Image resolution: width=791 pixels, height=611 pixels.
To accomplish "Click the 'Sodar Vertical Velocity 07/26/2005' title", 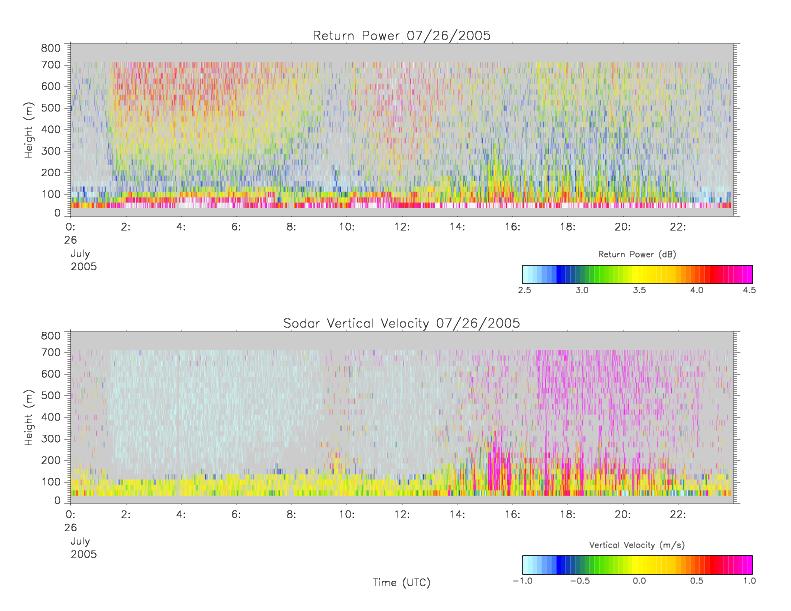I will click(x=402, y=323).
